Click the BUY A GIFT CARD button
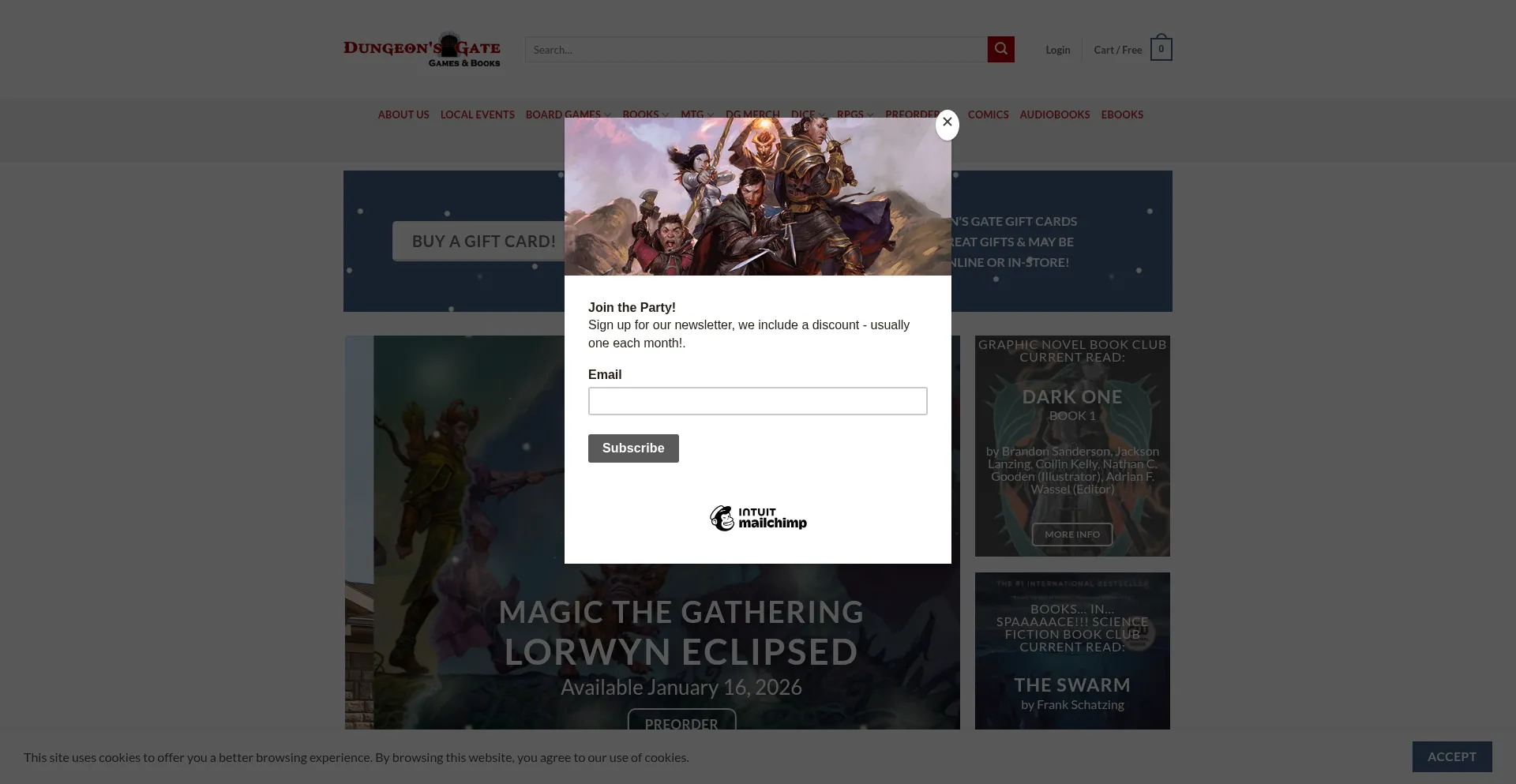Image resolution: width=1516 pixels, height=784 pixels. (x=484, y=241)
